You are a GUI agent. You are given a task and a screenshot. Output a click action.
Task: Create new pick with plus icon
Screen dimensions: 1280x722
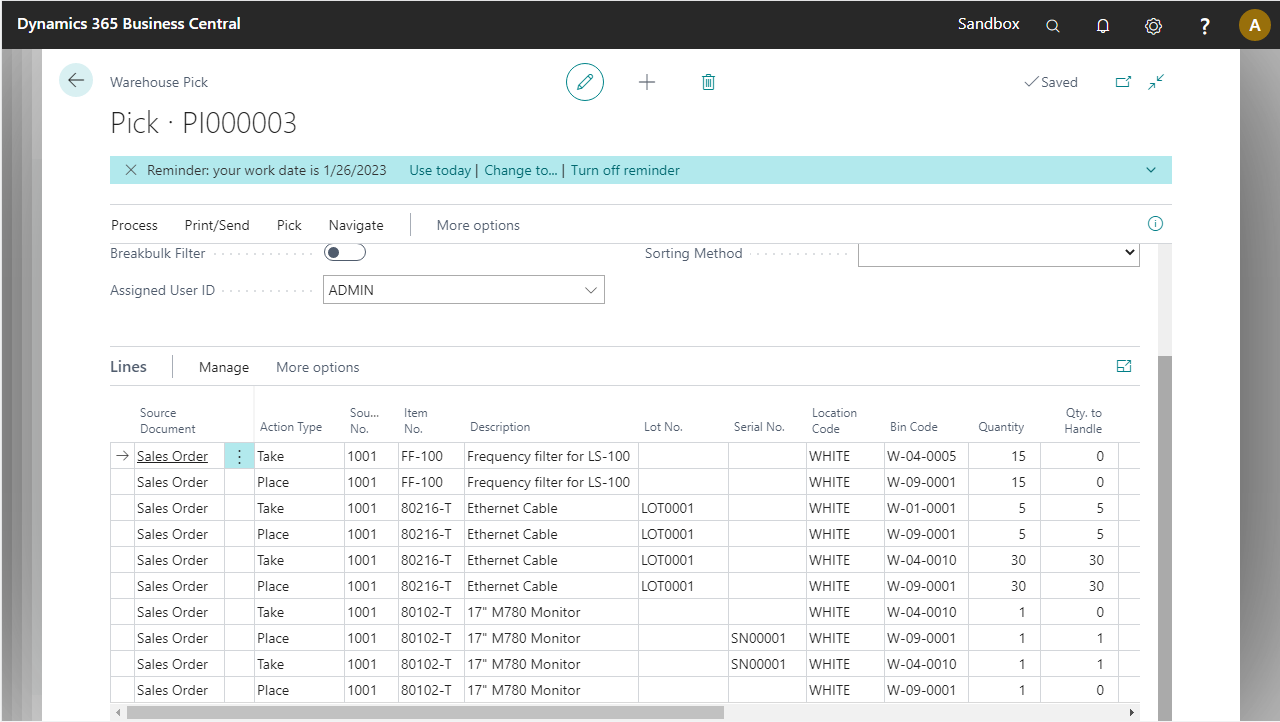click(647, 82)
